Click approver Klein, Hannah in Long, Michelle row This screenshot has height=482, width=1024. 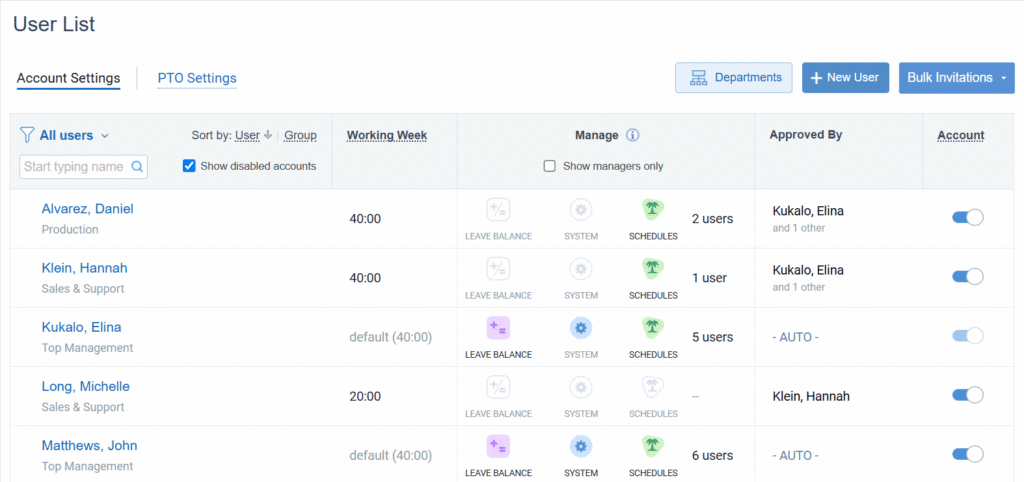811,396
